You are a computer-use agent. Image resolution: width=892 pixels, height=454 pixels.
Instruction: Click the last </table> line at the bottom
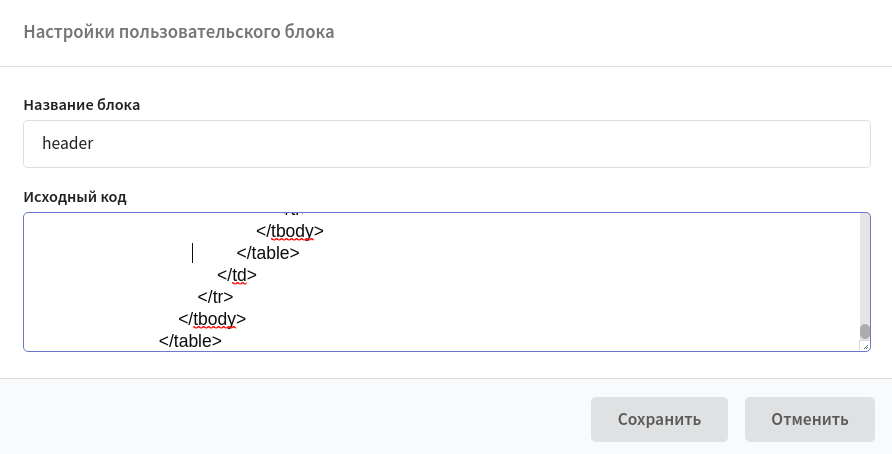(x=190, y=341)
